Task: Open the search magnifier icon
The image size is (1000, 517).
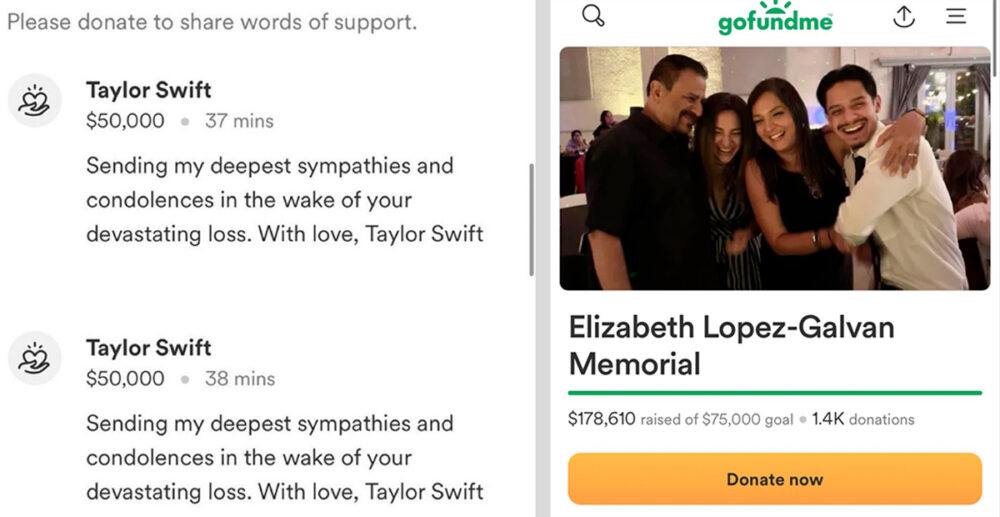Action: tap(593, 16)
